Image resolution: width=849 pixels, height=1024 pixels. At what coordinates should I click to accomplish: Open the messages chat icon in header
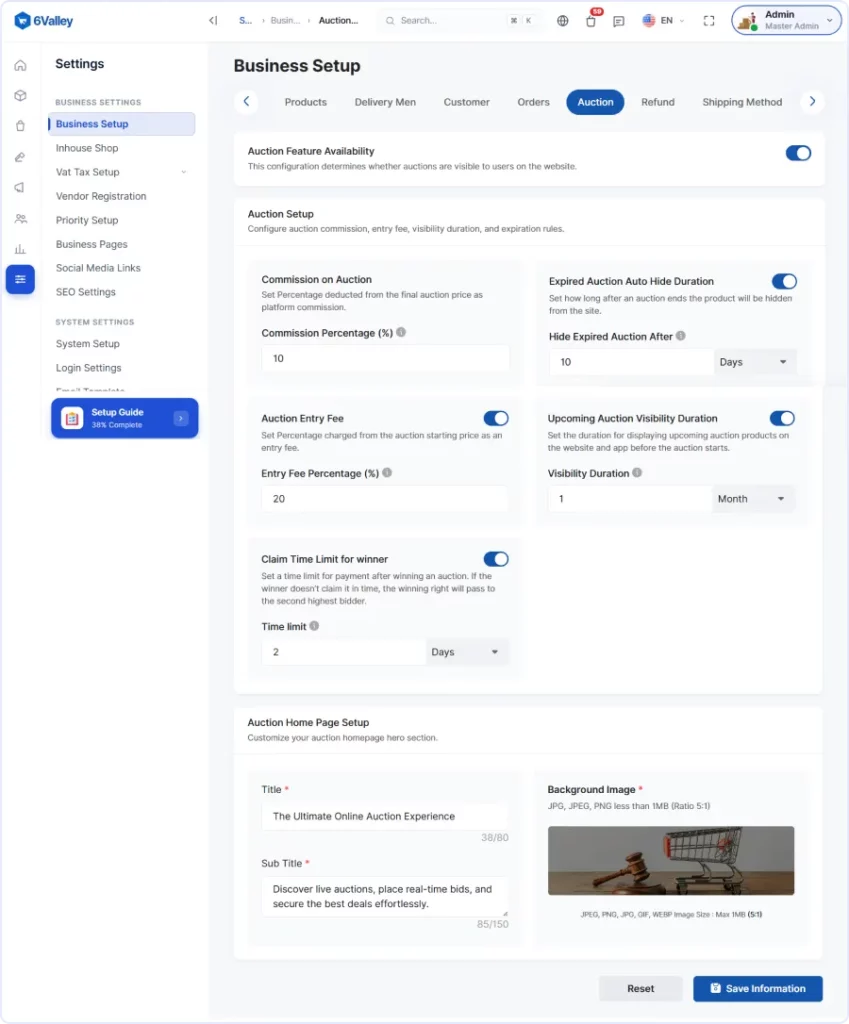pyautogui.click(x=618, y=21)
